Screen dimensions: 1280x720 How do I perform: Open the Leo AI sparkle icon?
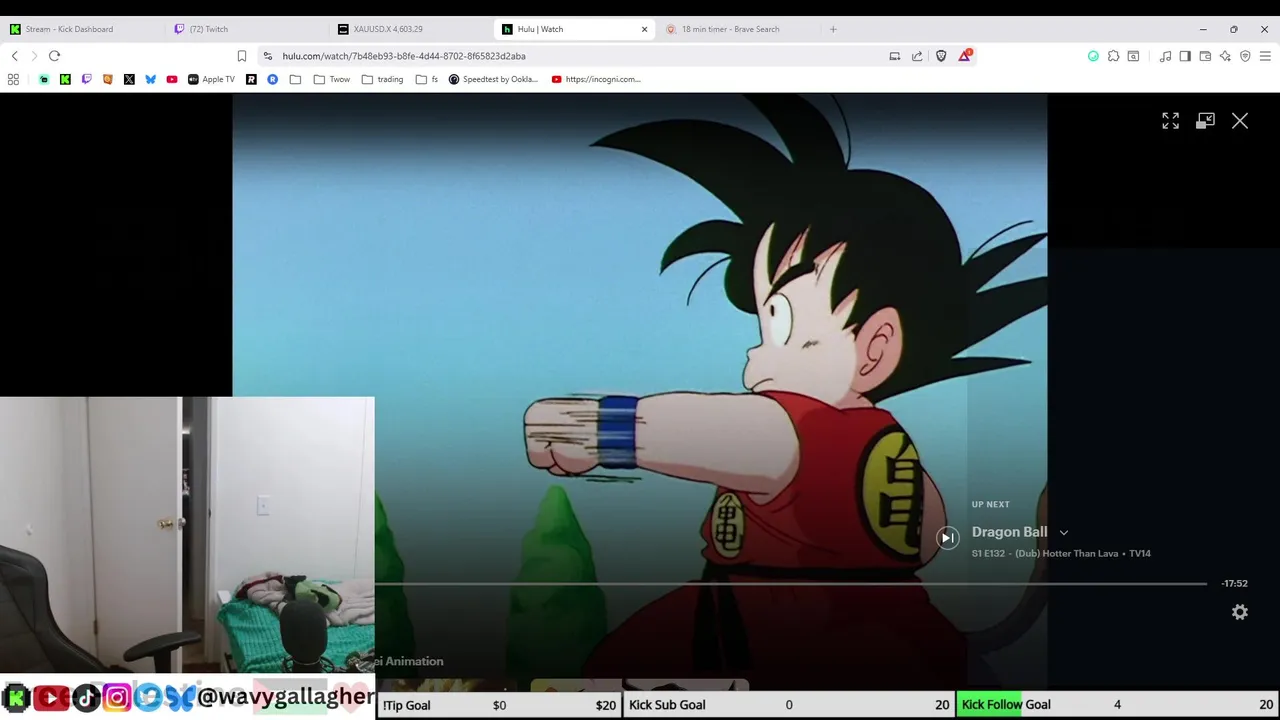(x=1225, y=56)
